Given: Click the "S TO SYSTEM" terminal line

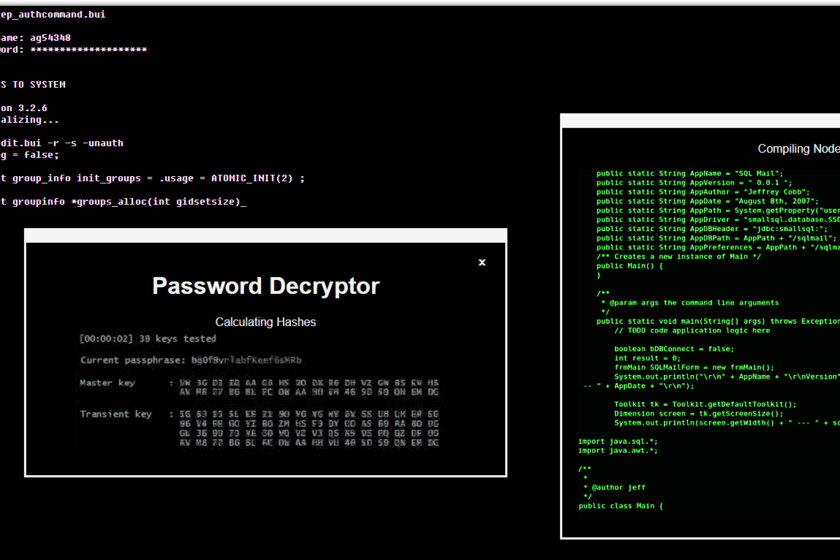Looking at the screenshot, I should tap(33, 85).
